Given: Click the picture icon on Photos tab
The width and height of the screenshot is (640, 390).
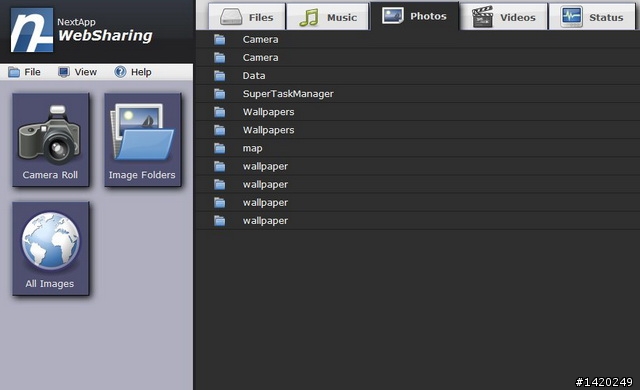Looking at the screenshot, I should coord(393,16).
